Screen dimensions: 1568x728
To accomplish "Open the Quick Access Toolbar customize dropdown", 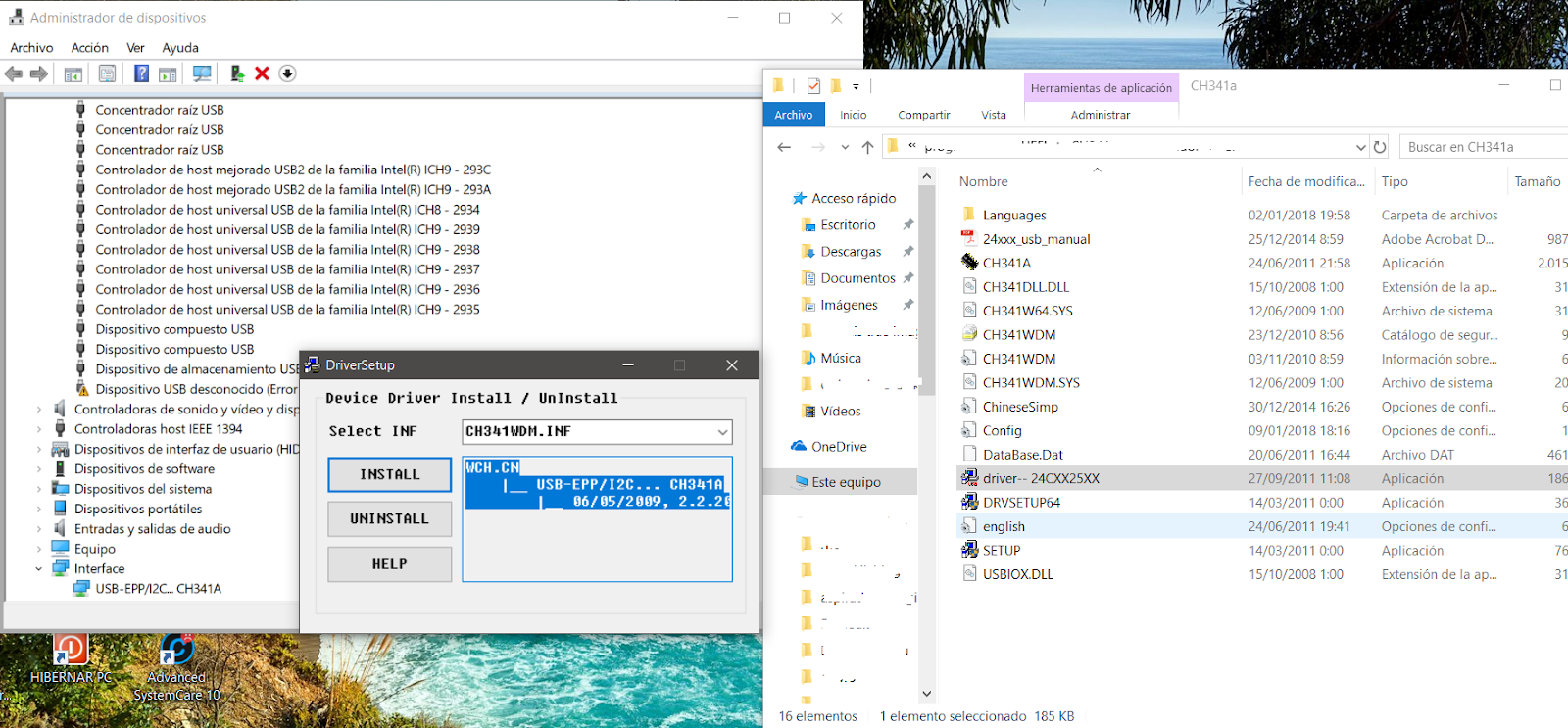I will click(856, 86).
